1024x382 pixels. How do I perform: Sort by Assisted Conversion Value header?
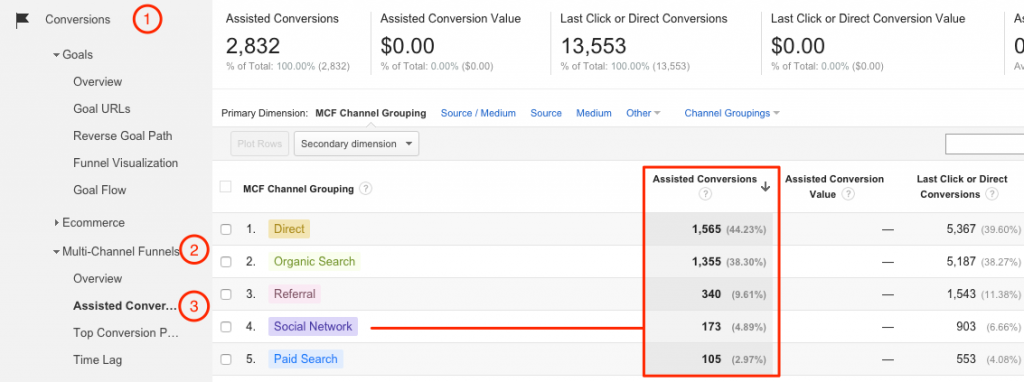(834, 186)
